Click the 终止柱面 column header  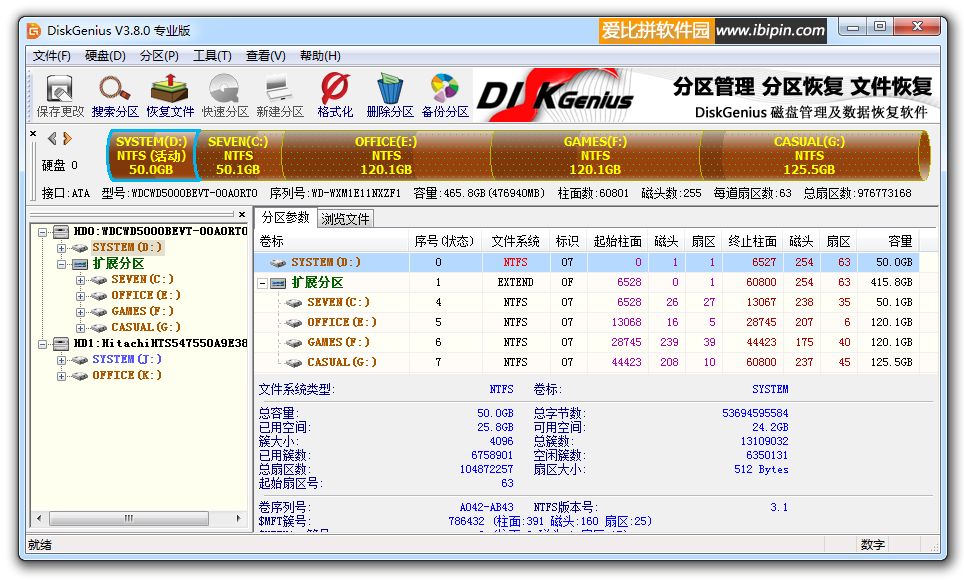pyautogui.click(x=753, y=241)
